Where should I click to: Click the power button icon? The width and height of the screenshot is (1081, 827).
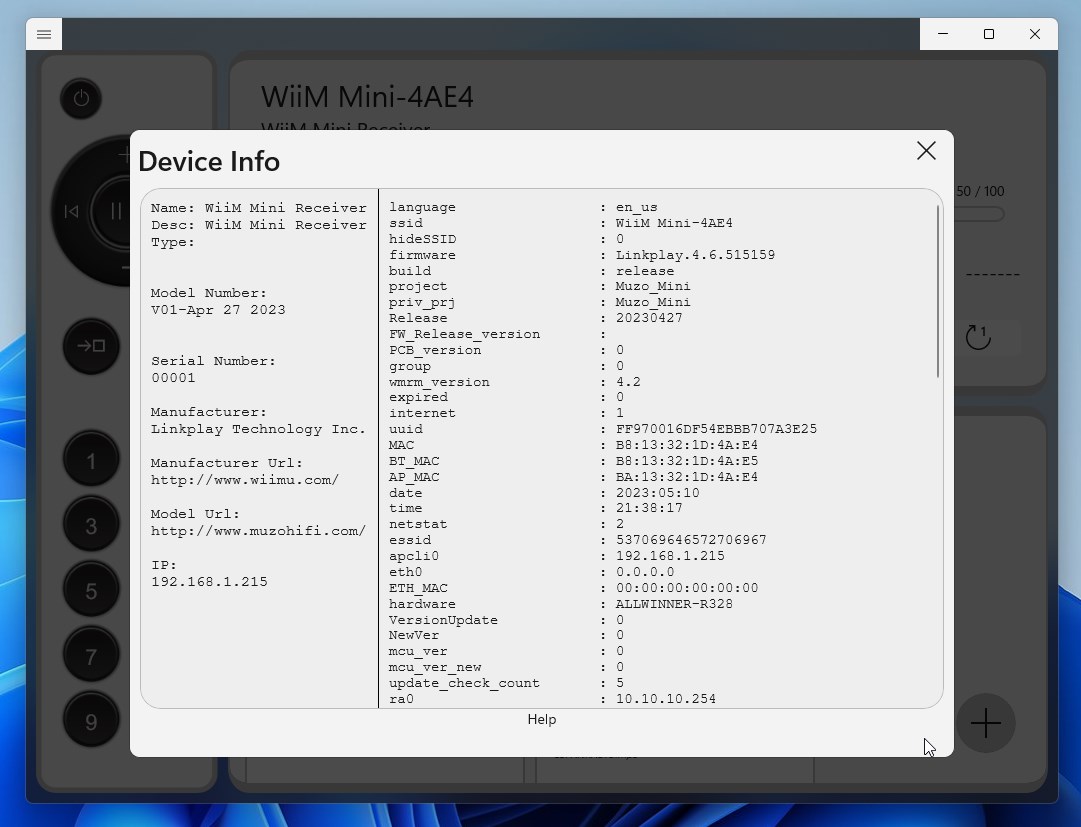click(81, 99)
